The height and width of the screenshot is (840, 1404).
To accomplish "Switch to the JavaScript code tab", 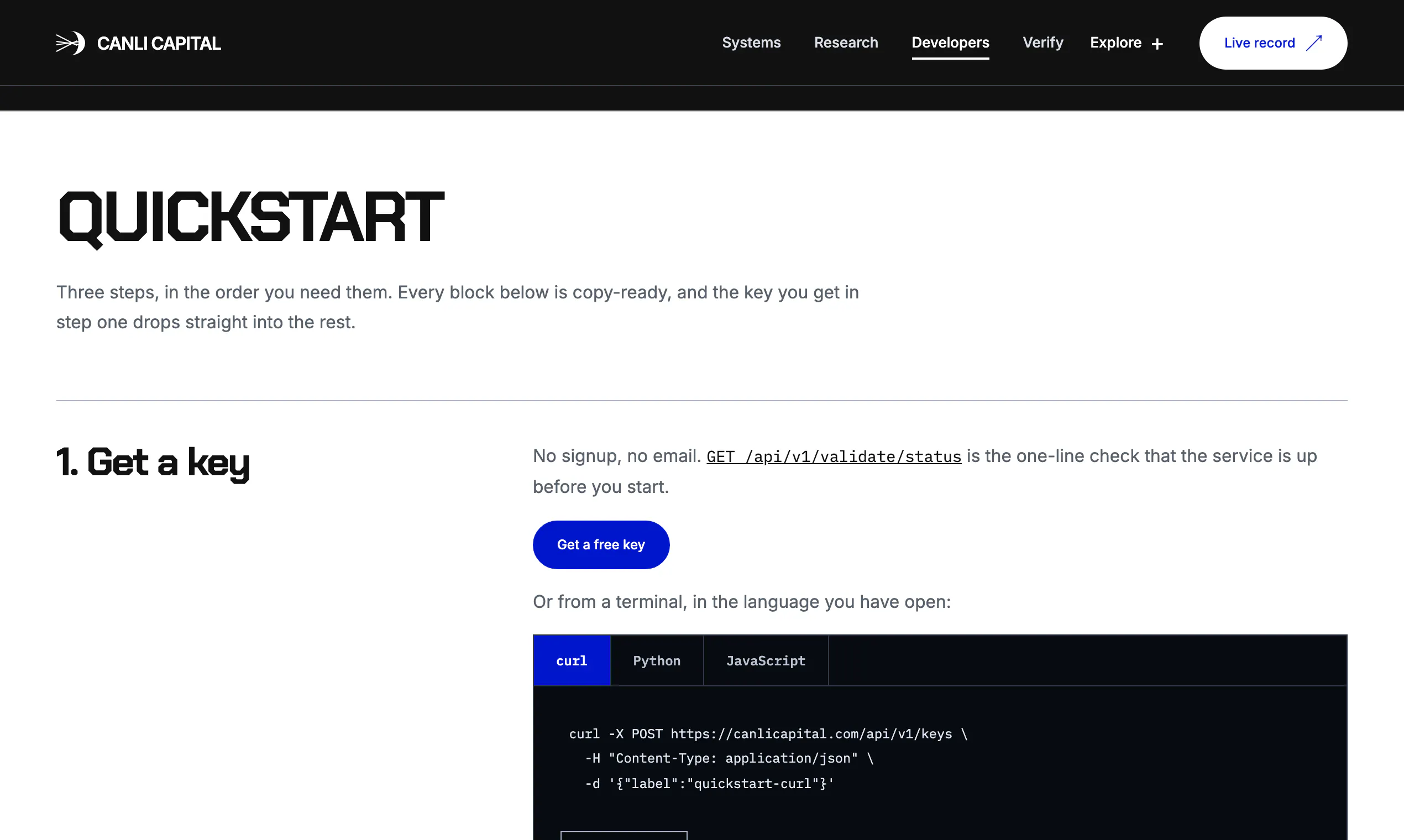I will (x=766, y=660).
